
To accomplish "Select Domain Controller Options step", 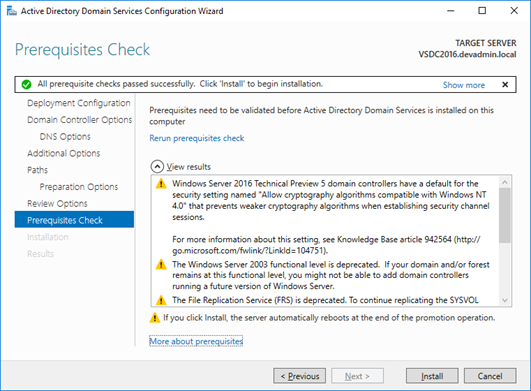I will (80, 120).
